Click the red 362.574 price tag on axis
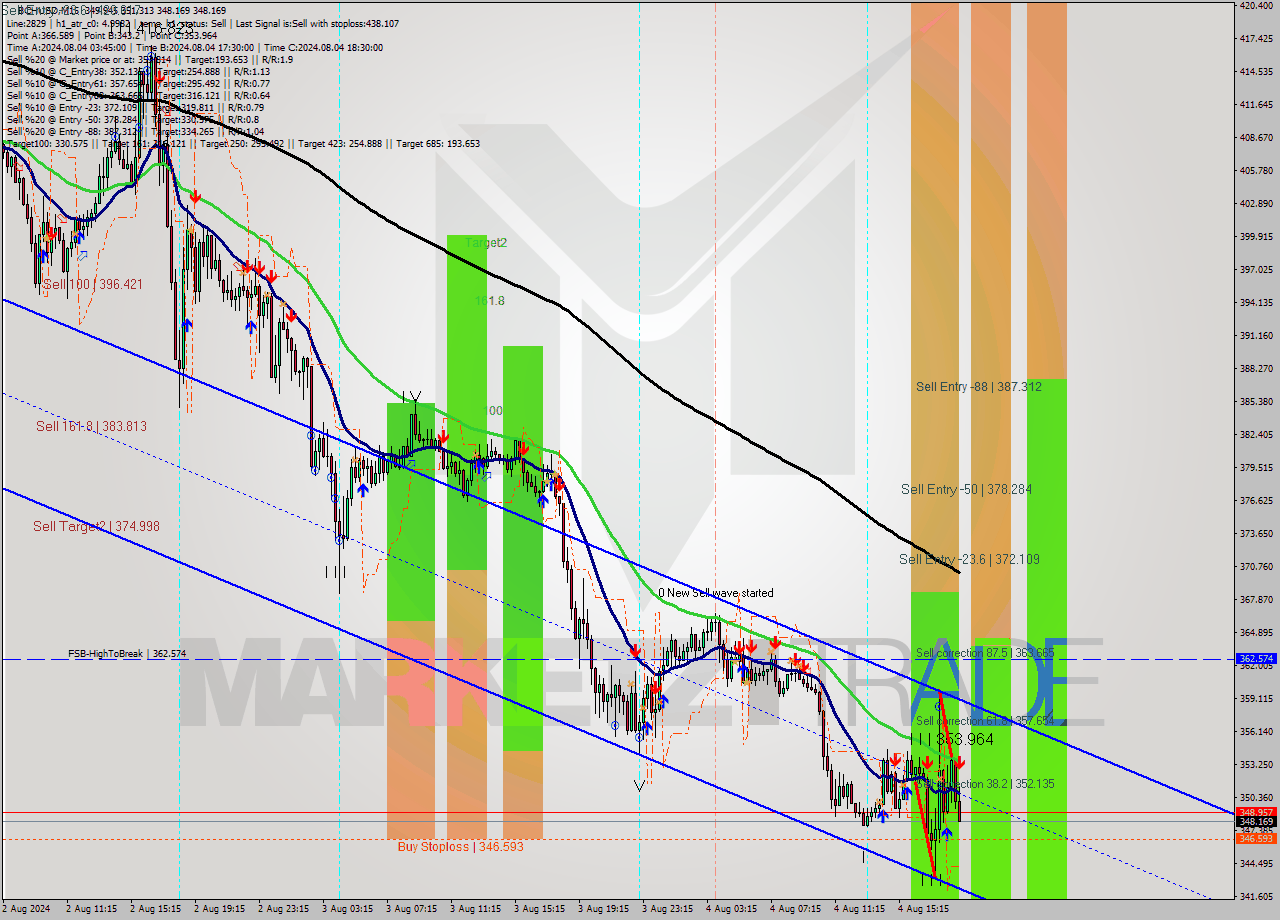This screenshot has width=1280, height=920. [1256, 659]
